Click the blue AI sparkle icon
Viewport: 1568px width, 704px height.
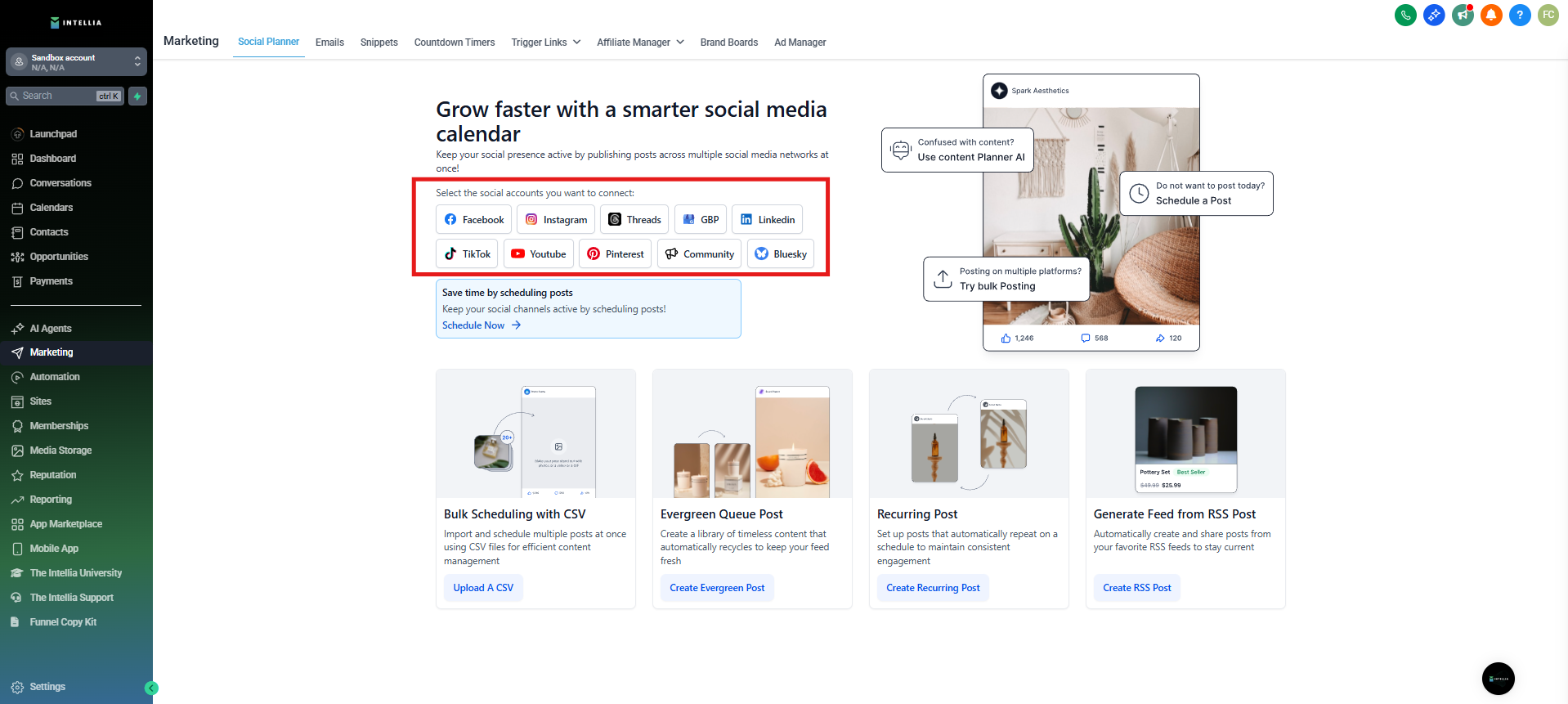(x=1434, y=15)
